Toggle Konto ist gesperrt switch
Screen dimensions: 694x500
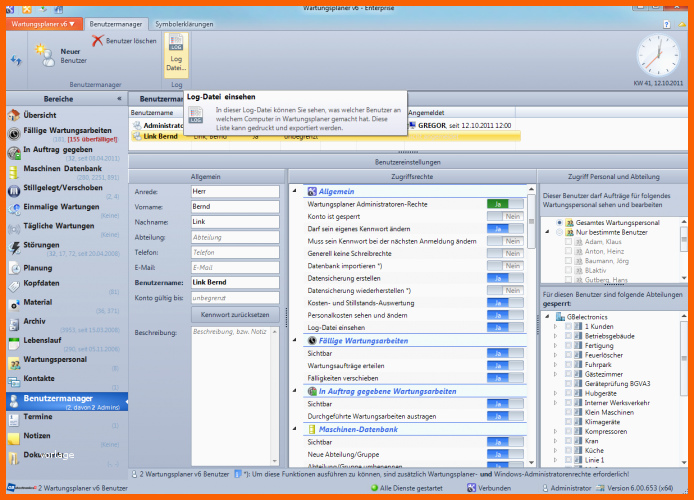[x=505, y=216]
